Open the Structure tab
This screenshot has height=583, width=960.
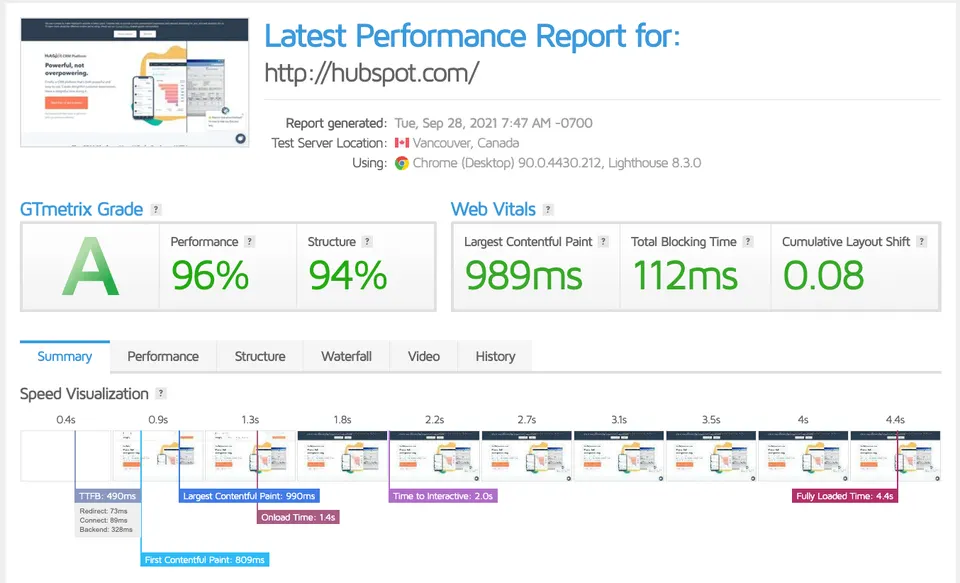point(260,356)
